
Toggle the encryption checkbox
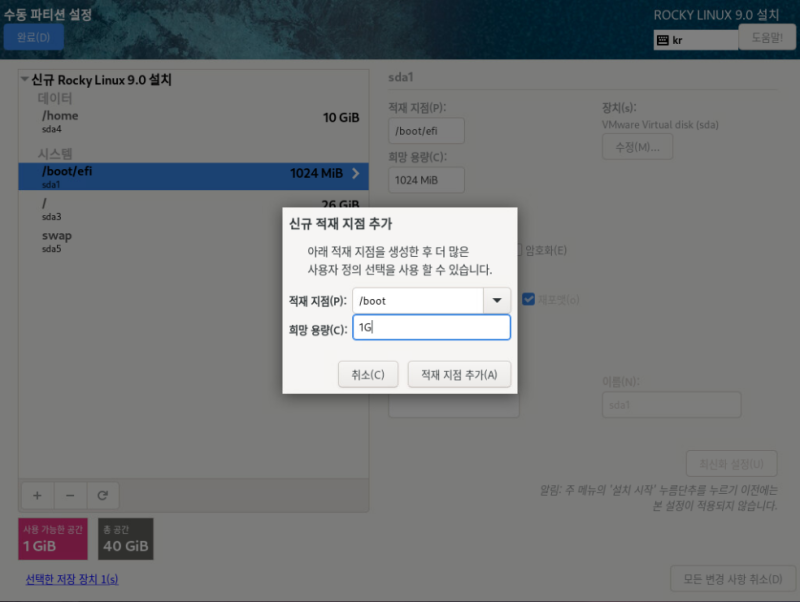[518, 250]
